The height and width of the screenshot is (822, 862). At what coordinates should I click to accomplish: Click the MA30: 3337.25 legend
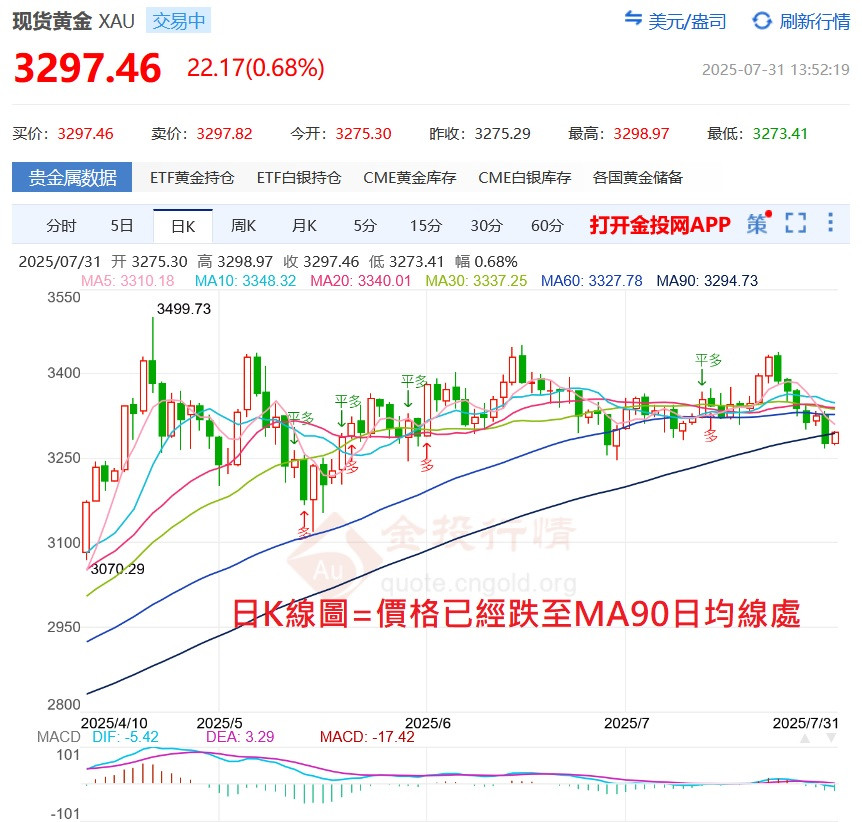(x=476, y=281)
